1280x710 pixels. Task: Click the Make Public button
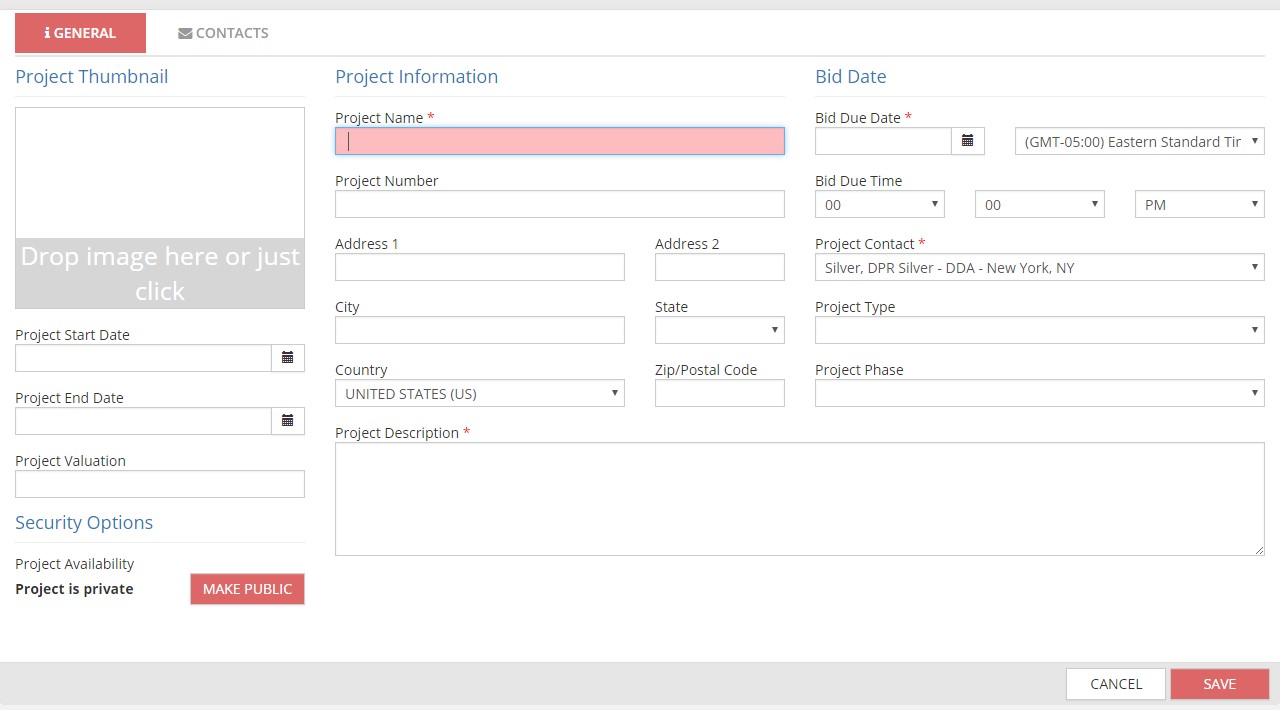tap(247, 589)
